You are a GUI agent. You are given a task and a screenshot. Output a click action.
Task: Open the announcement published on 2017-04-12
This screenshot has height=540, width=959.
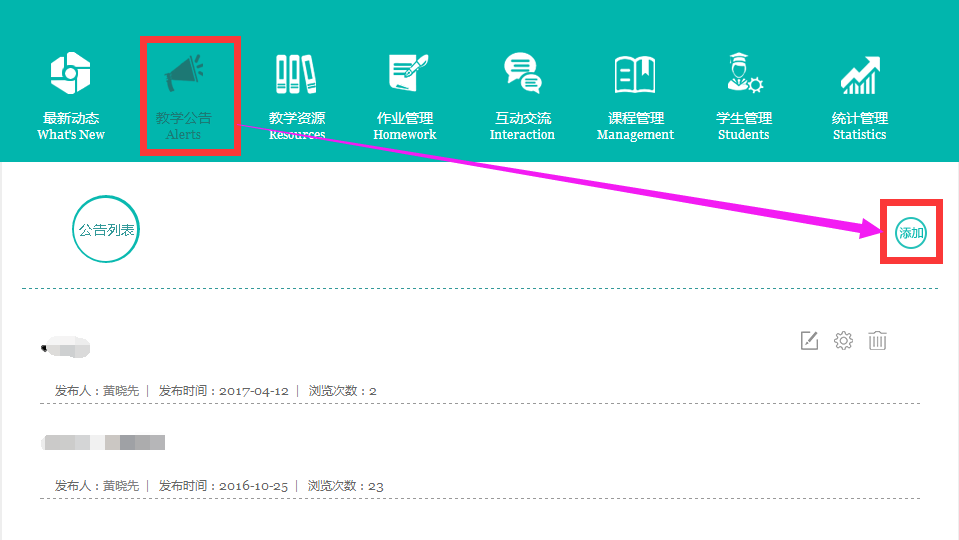[66, 348]
